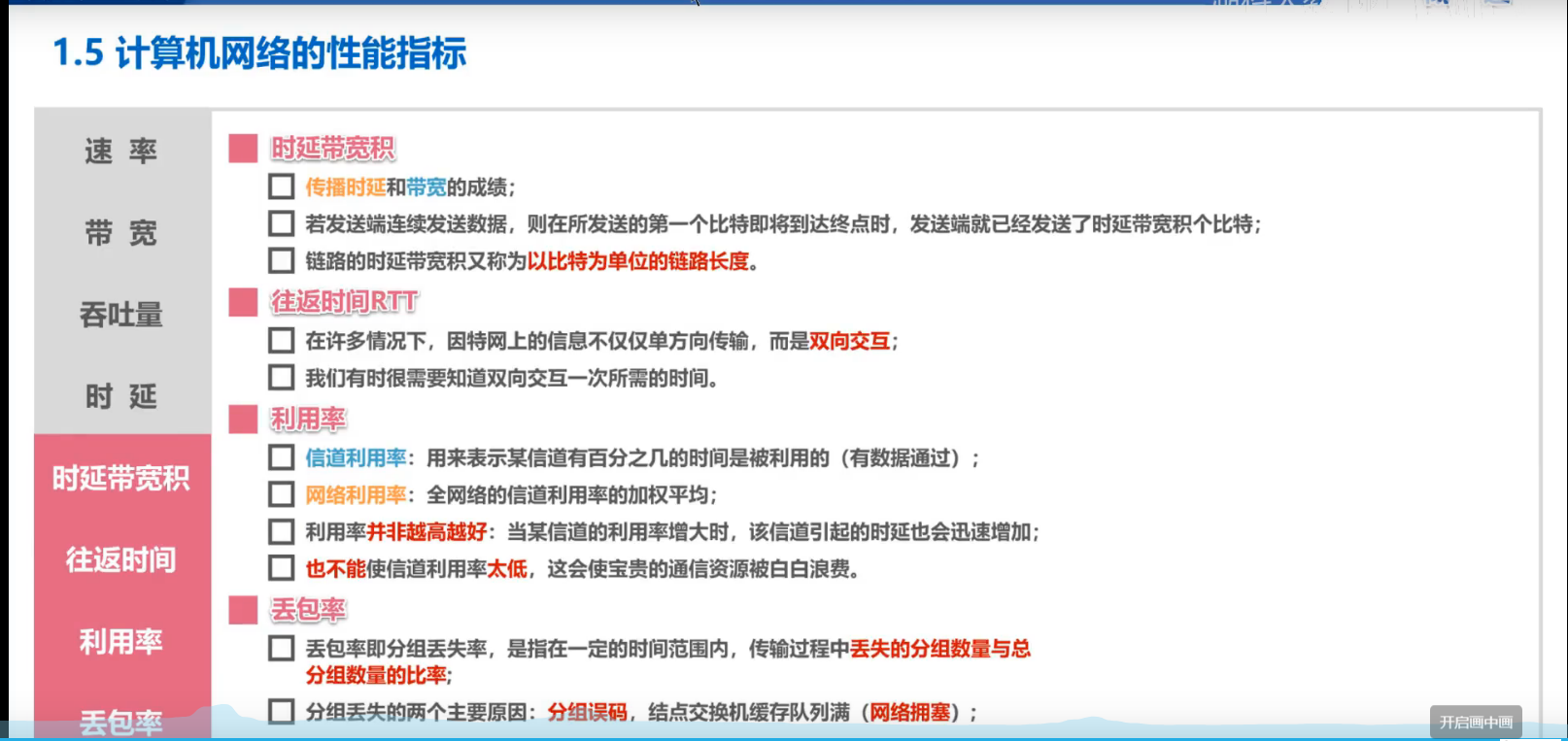
Task: Click the red 也不能 text
Action: pyautogui.click(x=335, y=569)
